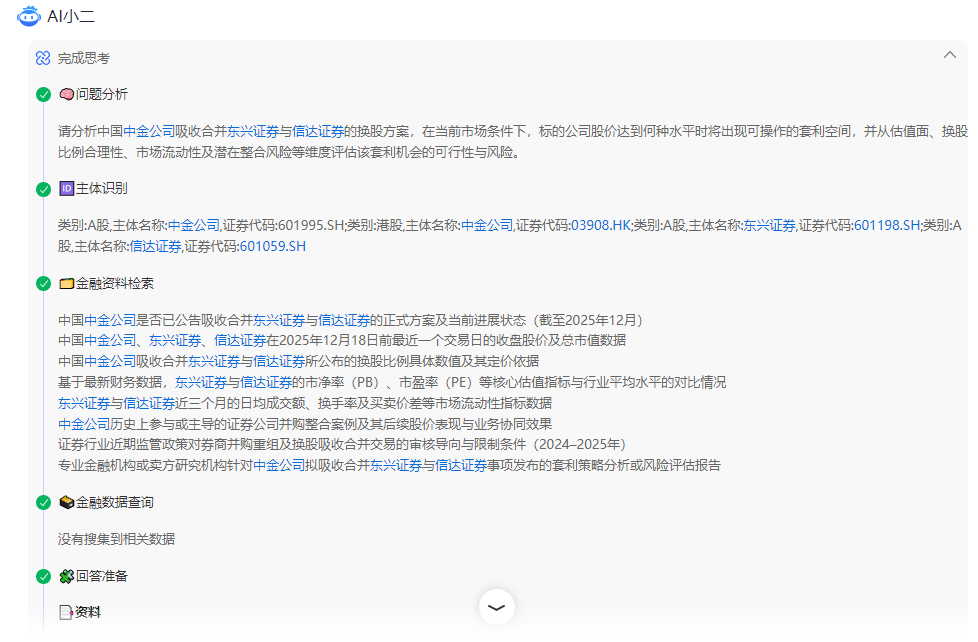Viewport: 978px width, 642px height.
Task: Open 信达证券 link in the 收盘股价 query row
Action: coord(240,341)
